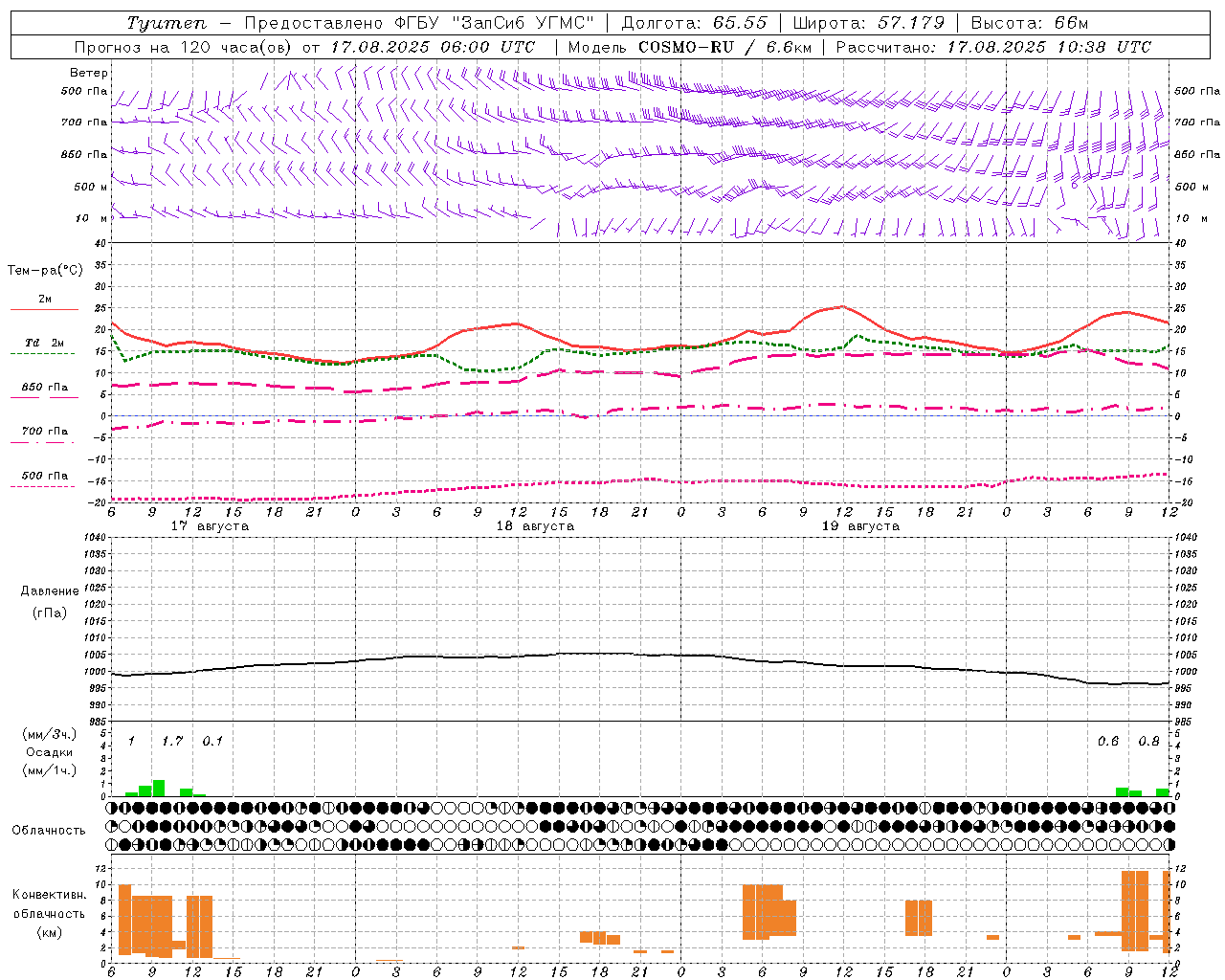This screenshot has width=1225, height=980.
Task: Click the "(мм/3ч.)" precipitation unit label
Action: 50,735
